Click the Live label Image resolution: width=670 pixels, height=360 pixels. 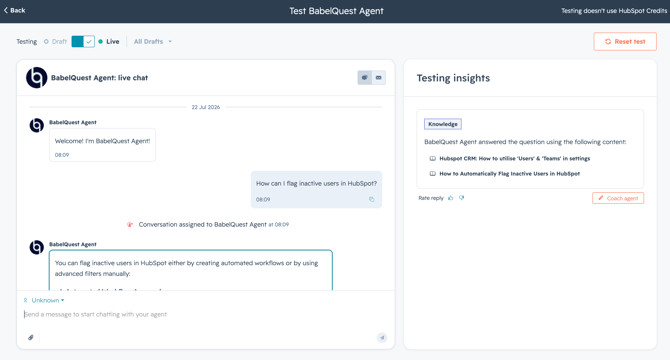[113, 41]
